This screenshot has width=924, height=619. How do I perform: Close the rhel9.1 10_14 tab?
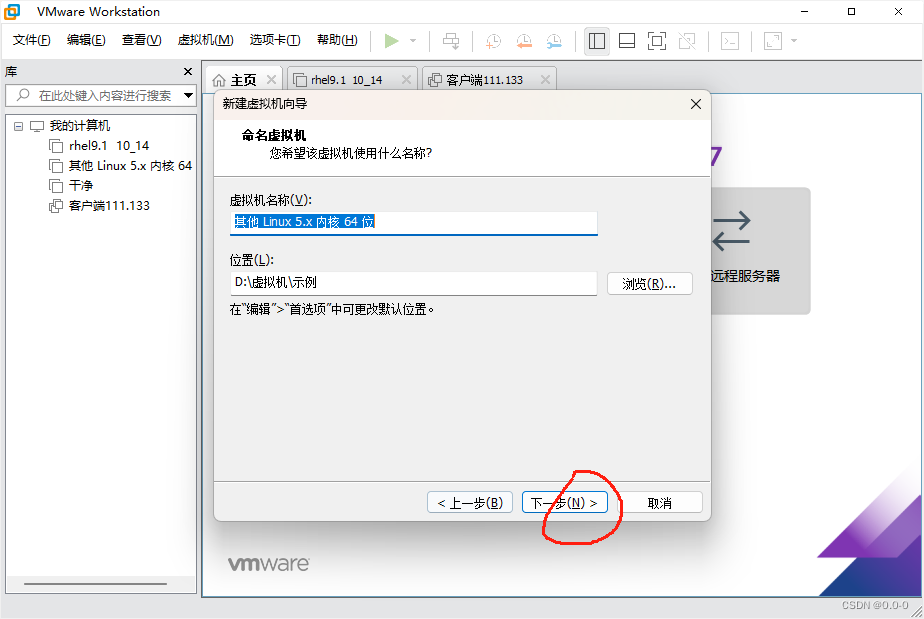coord(406,80)
